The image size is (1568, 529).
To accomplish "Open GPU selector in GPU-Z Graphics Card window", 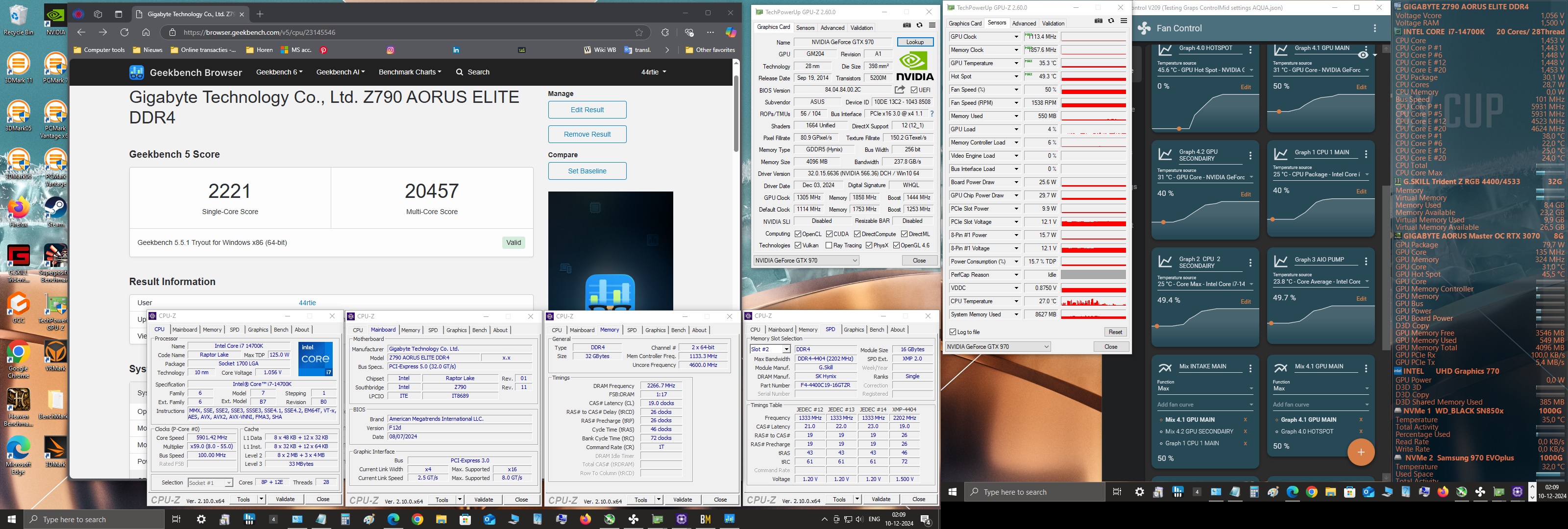I will pyautogui.click(x=807, y=261).
